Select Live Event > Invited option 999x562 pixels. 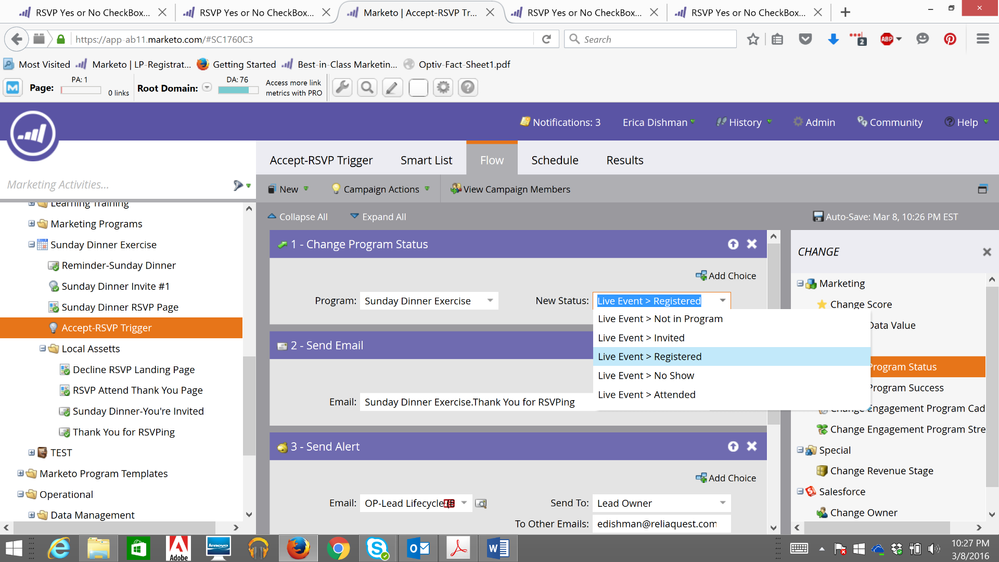(x=731, y=338)
